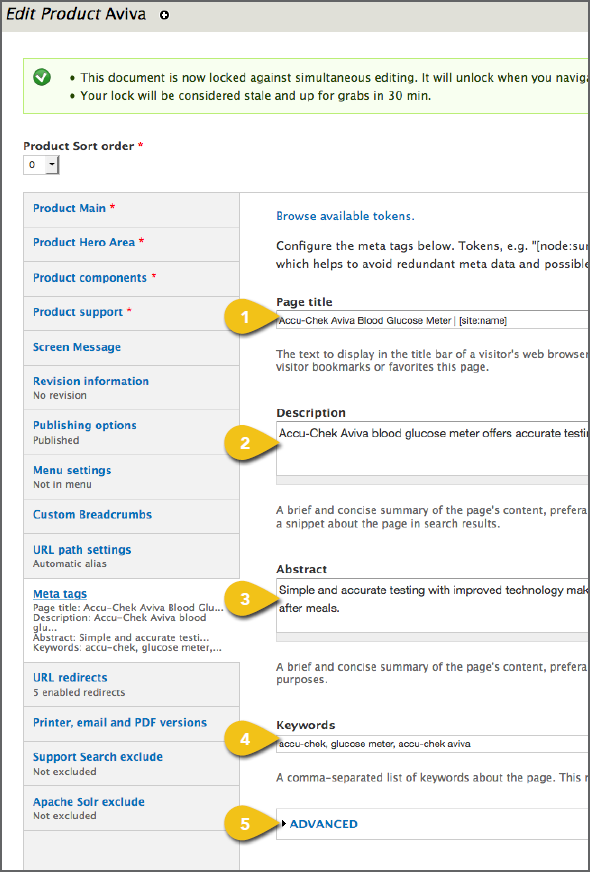Switch to the Product Hero Area tab
The width and height of the screenshot is (590, 872).
tap(132, 244)
